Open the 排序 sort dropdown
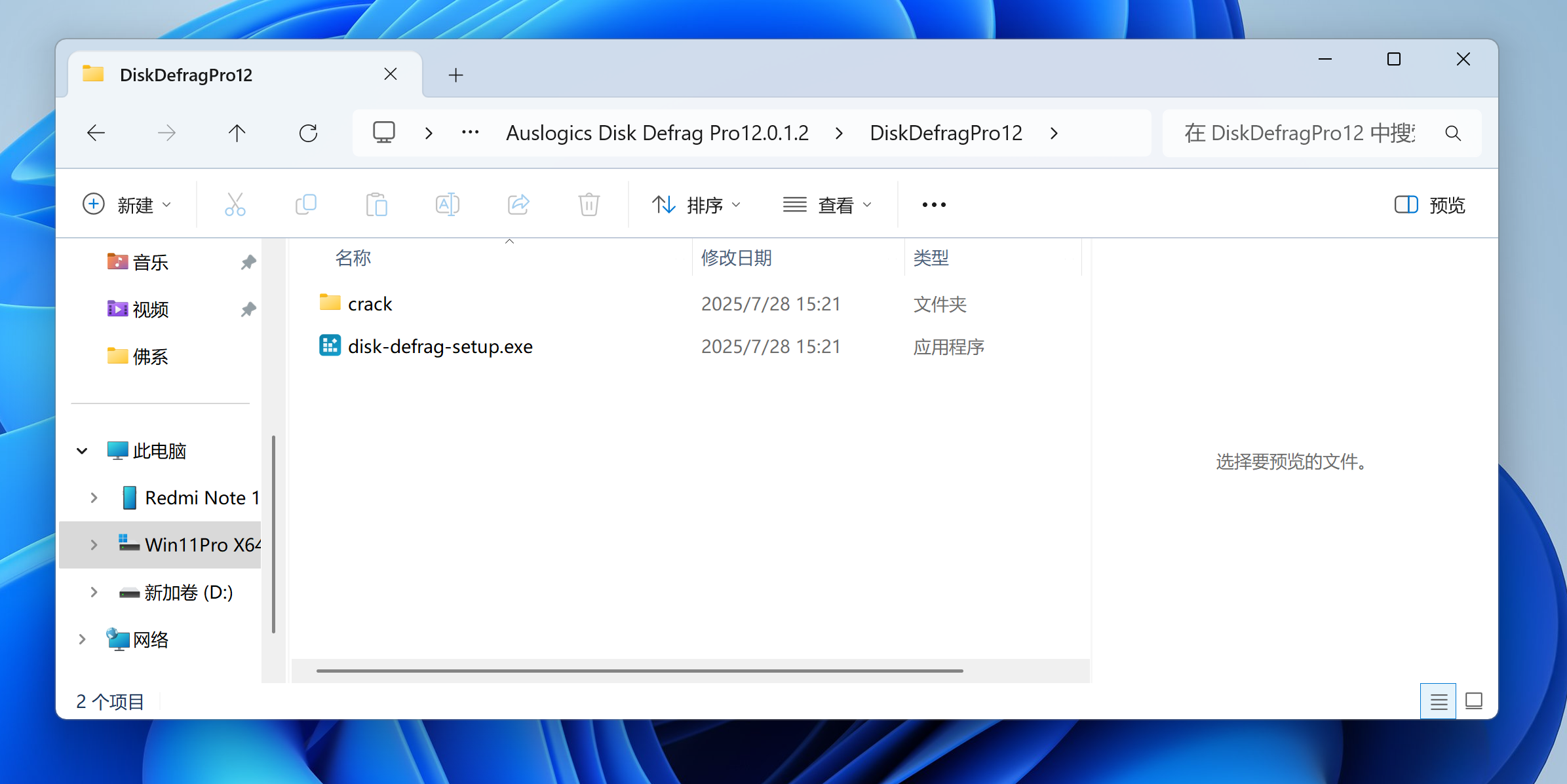 (x=697, y=205)
